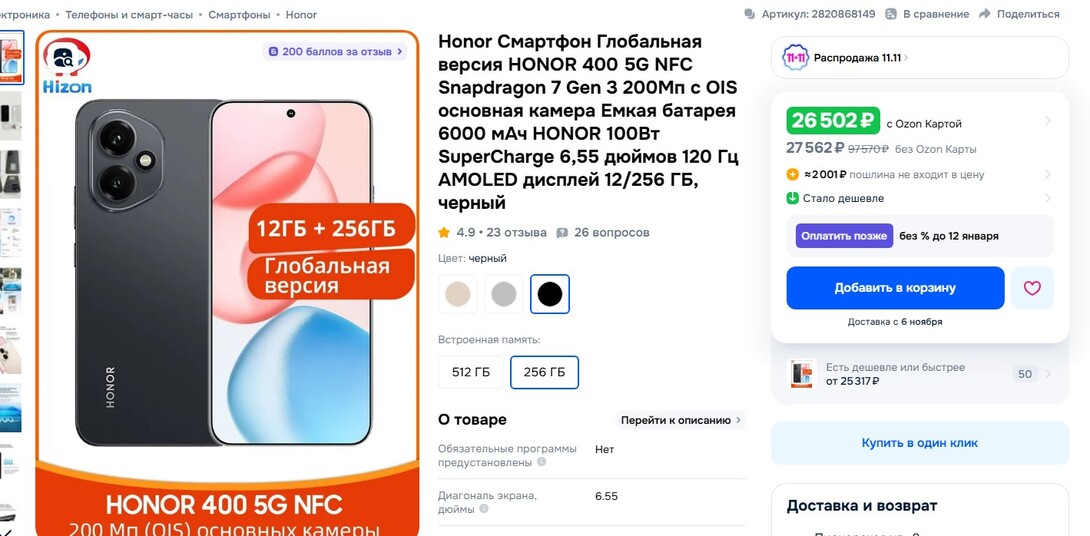Click the Hizon seller logo
The width and height of the screenshot is (1090, 536).
(67, 66)
